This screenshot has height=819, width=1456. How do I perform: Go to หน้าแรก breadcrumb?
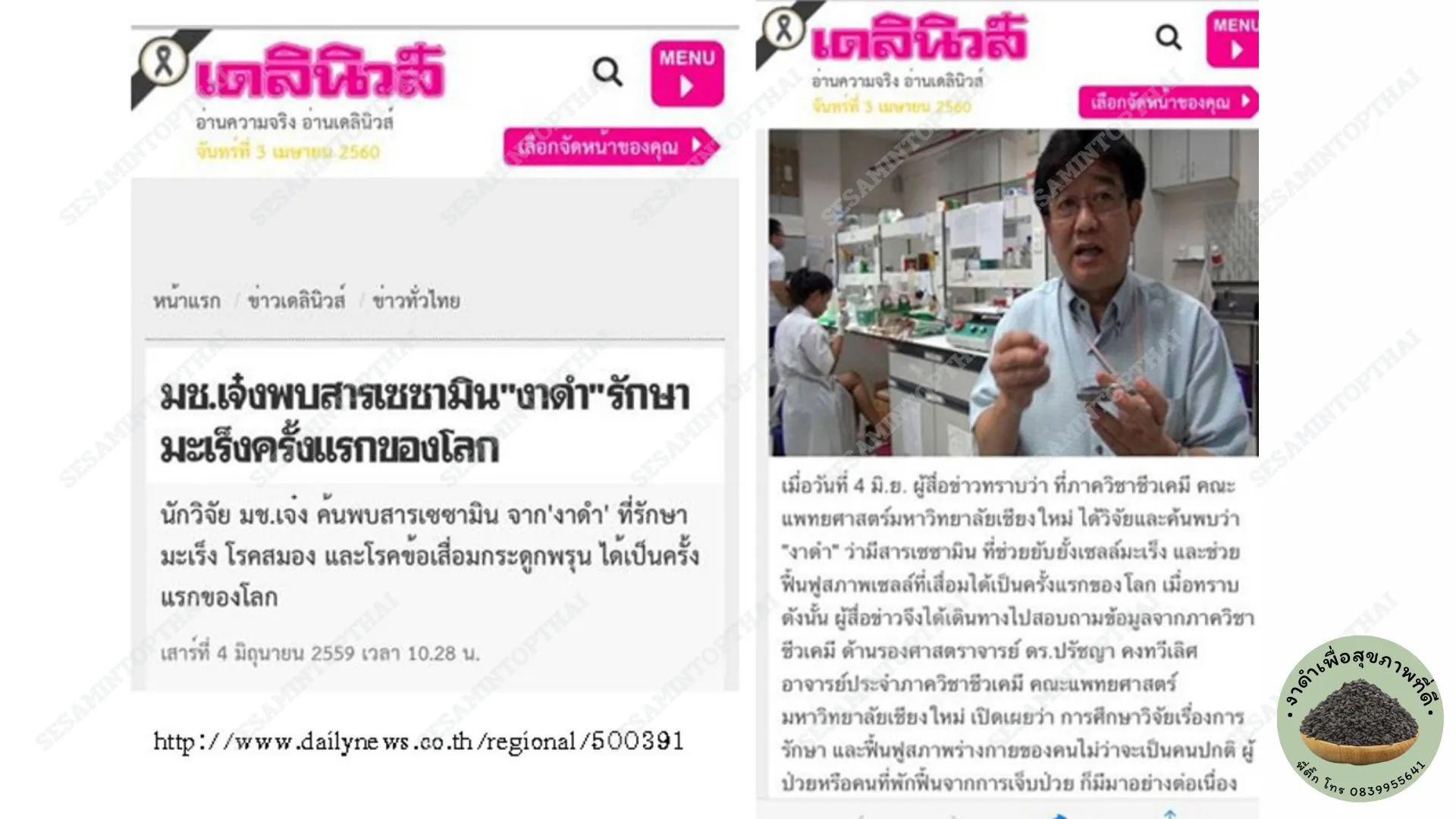pos(187,301)
